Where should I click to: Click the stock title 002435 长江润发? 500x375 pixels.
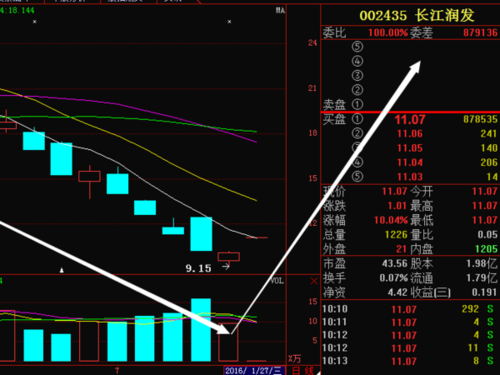[417, 15]
